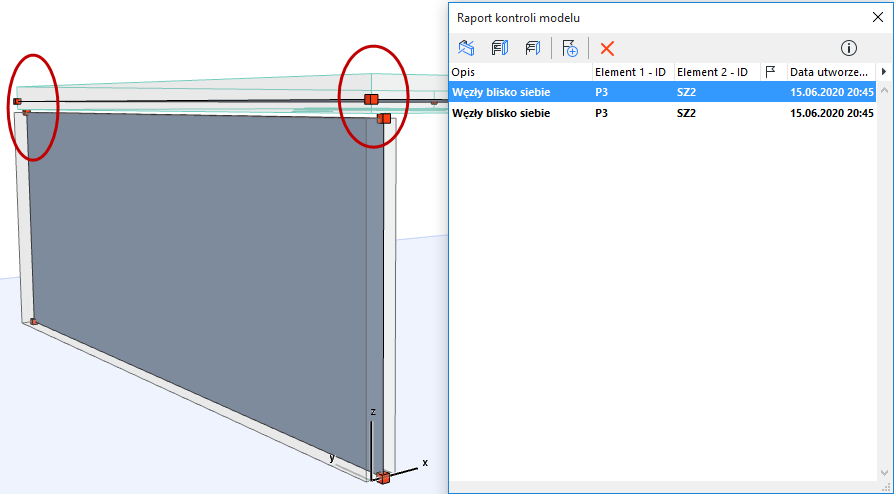Click SZ2 in the highlighted row
Image resolution: width=894 pixels, height=494 pixels.
[686, 92]
